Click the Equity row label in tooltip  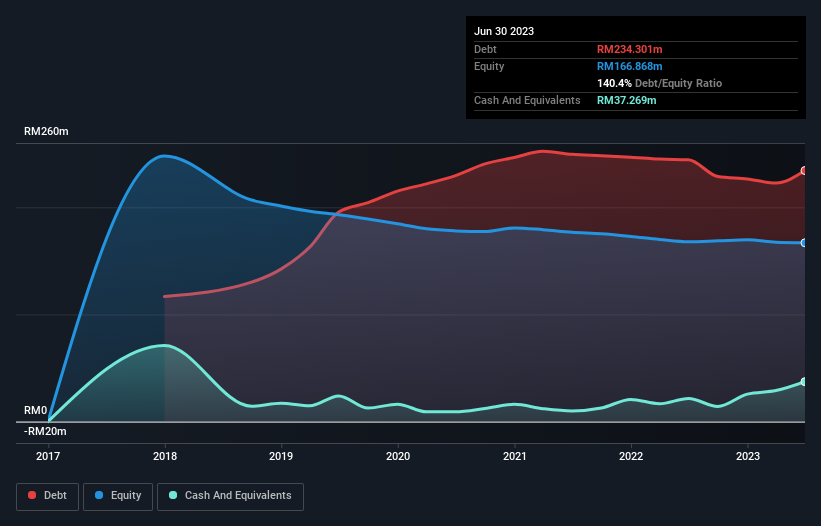point(489,66)
